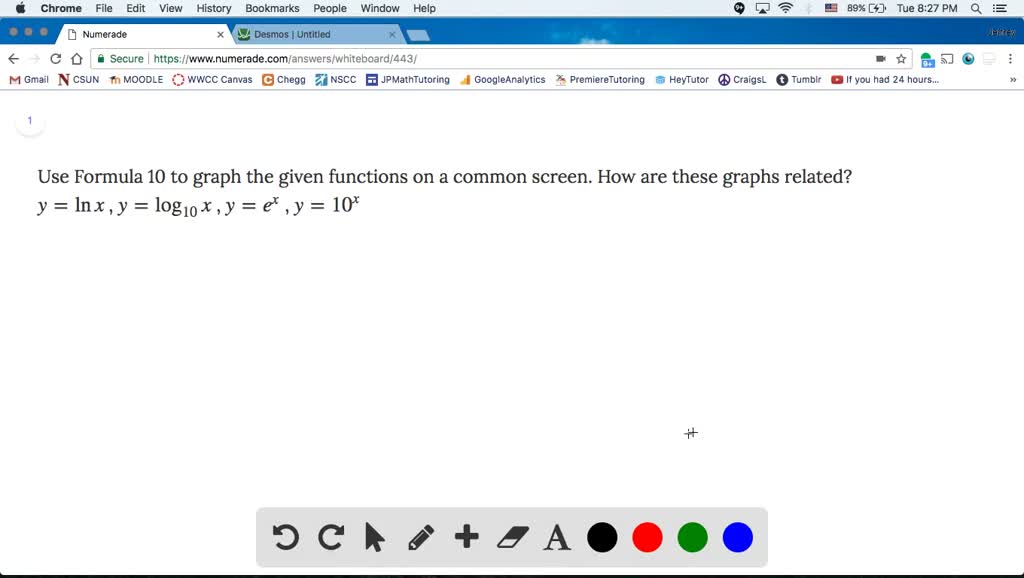Image resolution: width=1024 pixels, height=578 pixels.
Task: Pick the black color swatch
Action: 602,538
